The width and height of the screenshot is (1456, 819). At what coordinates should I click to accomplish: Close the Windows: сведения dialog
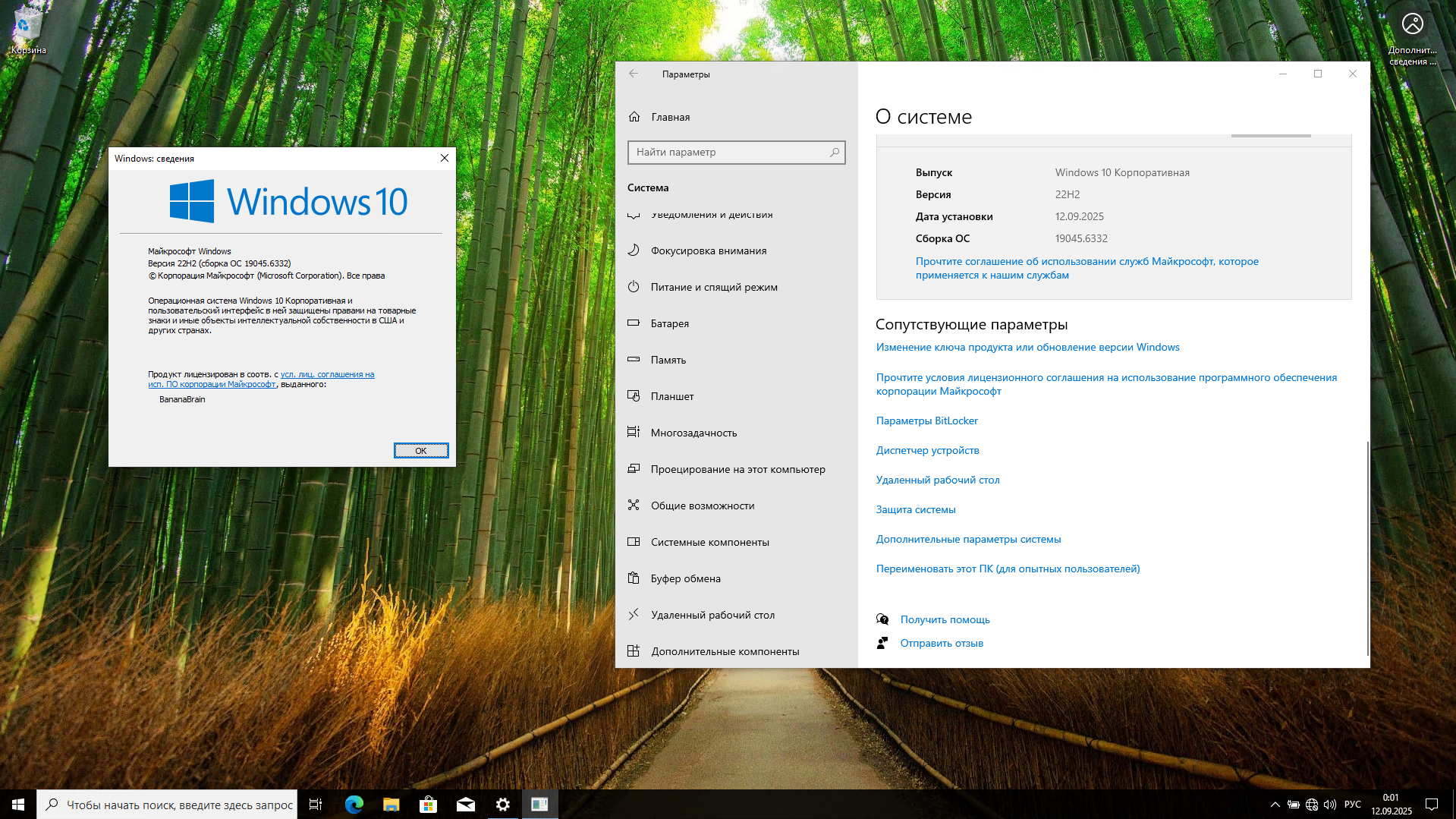click(445, 158)
